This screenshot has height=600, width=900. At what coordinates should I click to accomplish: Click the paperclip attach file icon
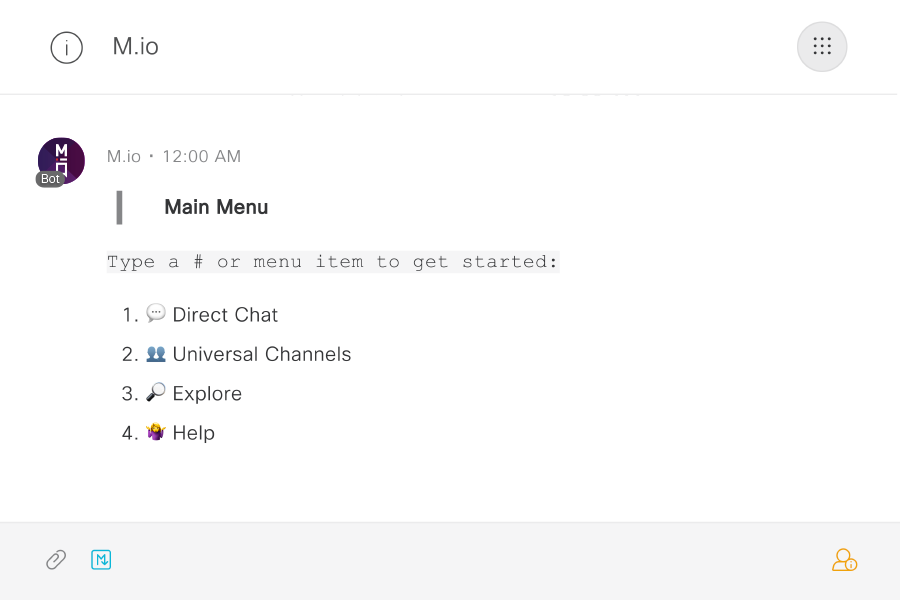tap(56, 560)
